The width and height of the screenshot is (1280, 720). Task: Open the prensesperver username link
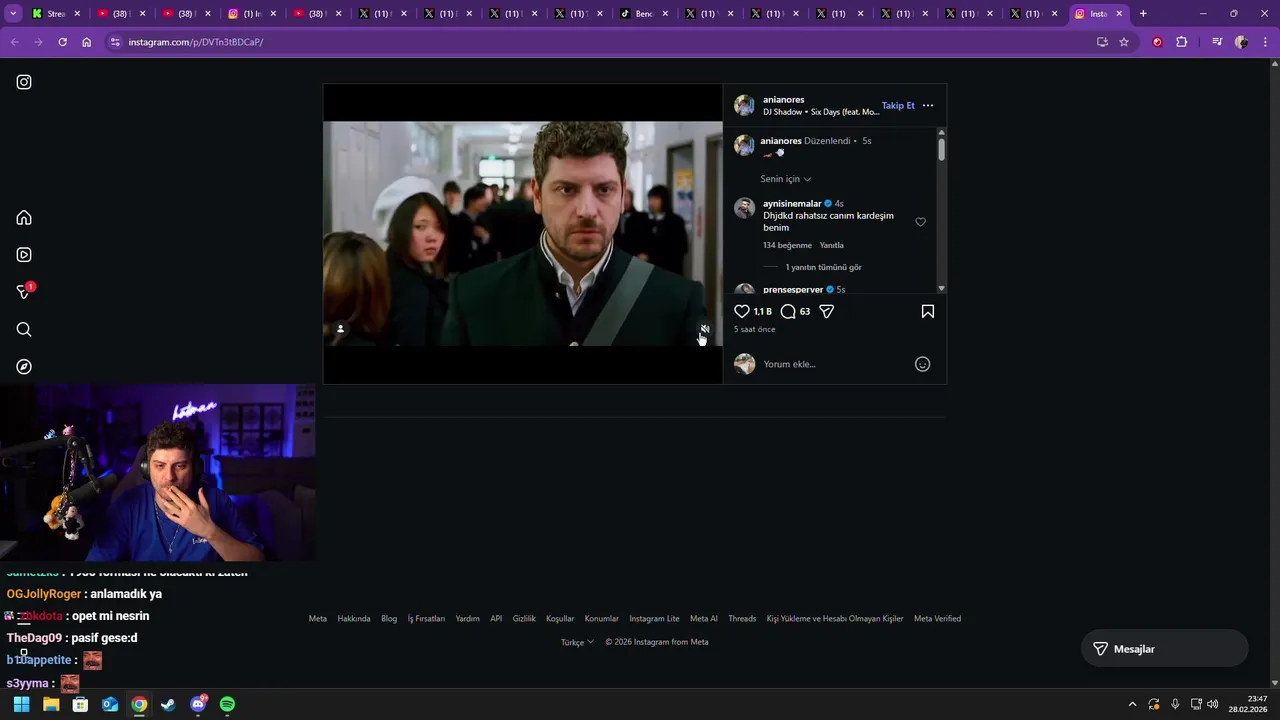[x=793, y=290]
